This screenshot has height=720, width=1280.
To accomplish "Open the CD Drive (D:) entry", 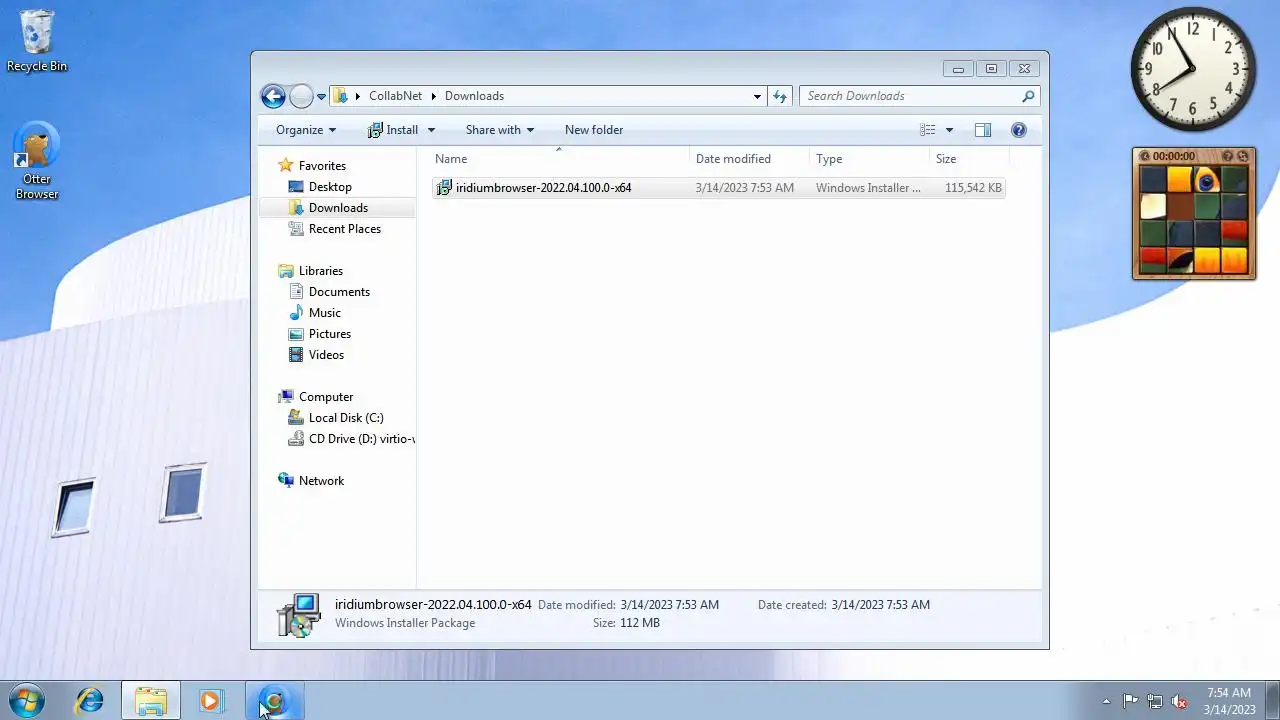I will tap(351, 439).
